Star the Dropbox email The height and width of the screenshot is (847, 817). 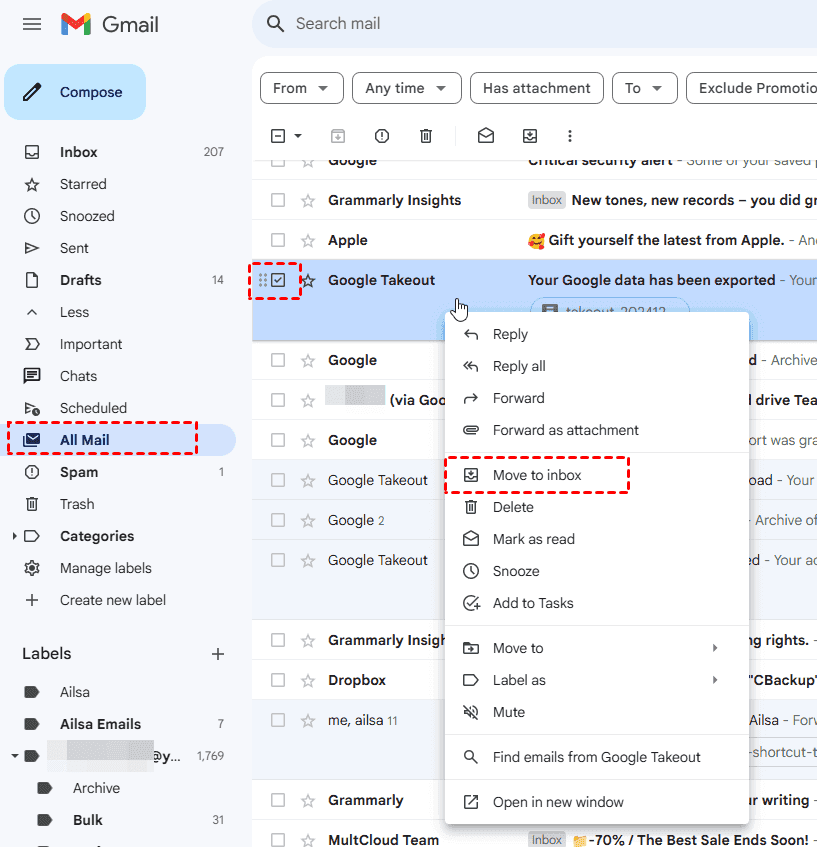(x=307, y=680)
